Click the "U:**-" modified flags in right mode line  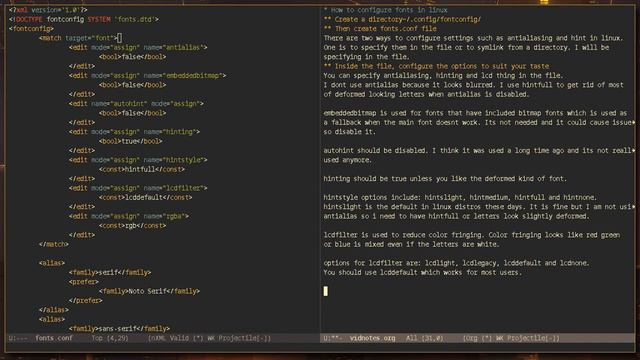pos(333,338)
